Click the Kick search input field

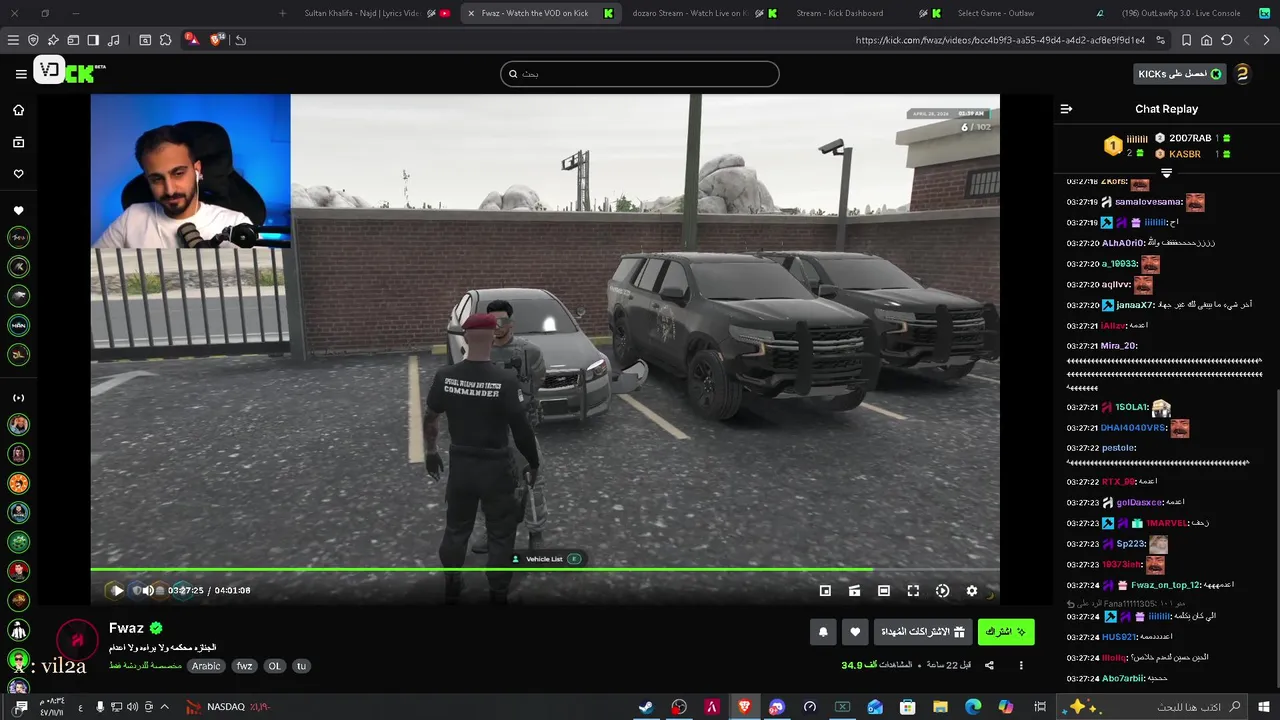(640, 74)
